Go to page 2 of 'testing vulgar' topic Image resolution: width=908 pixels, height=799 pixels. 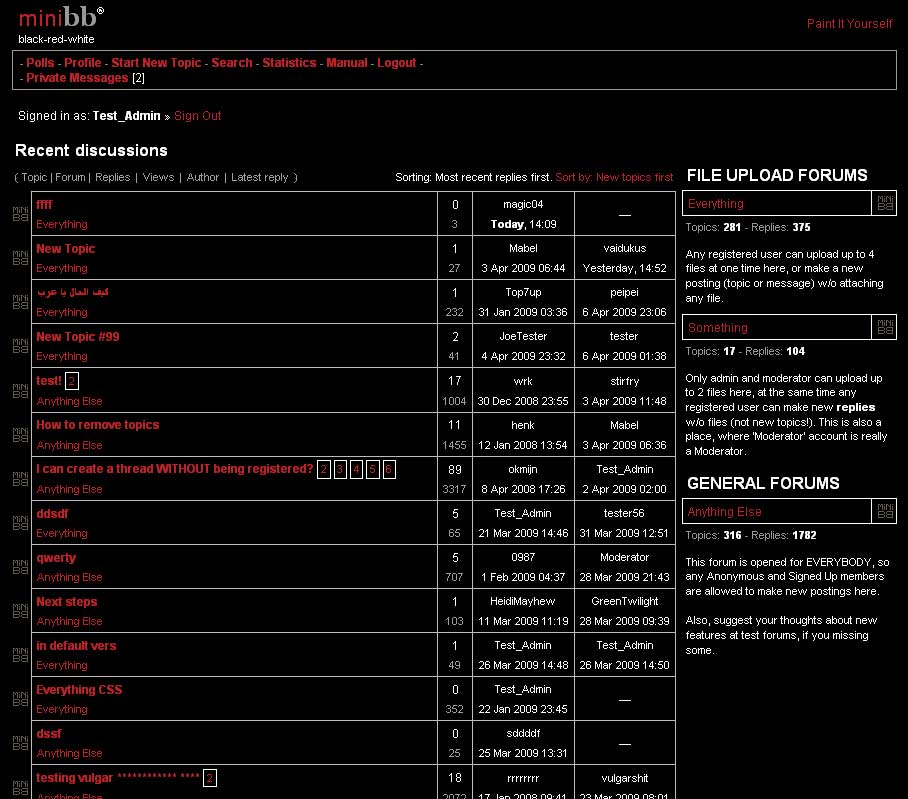coord(210,778)
